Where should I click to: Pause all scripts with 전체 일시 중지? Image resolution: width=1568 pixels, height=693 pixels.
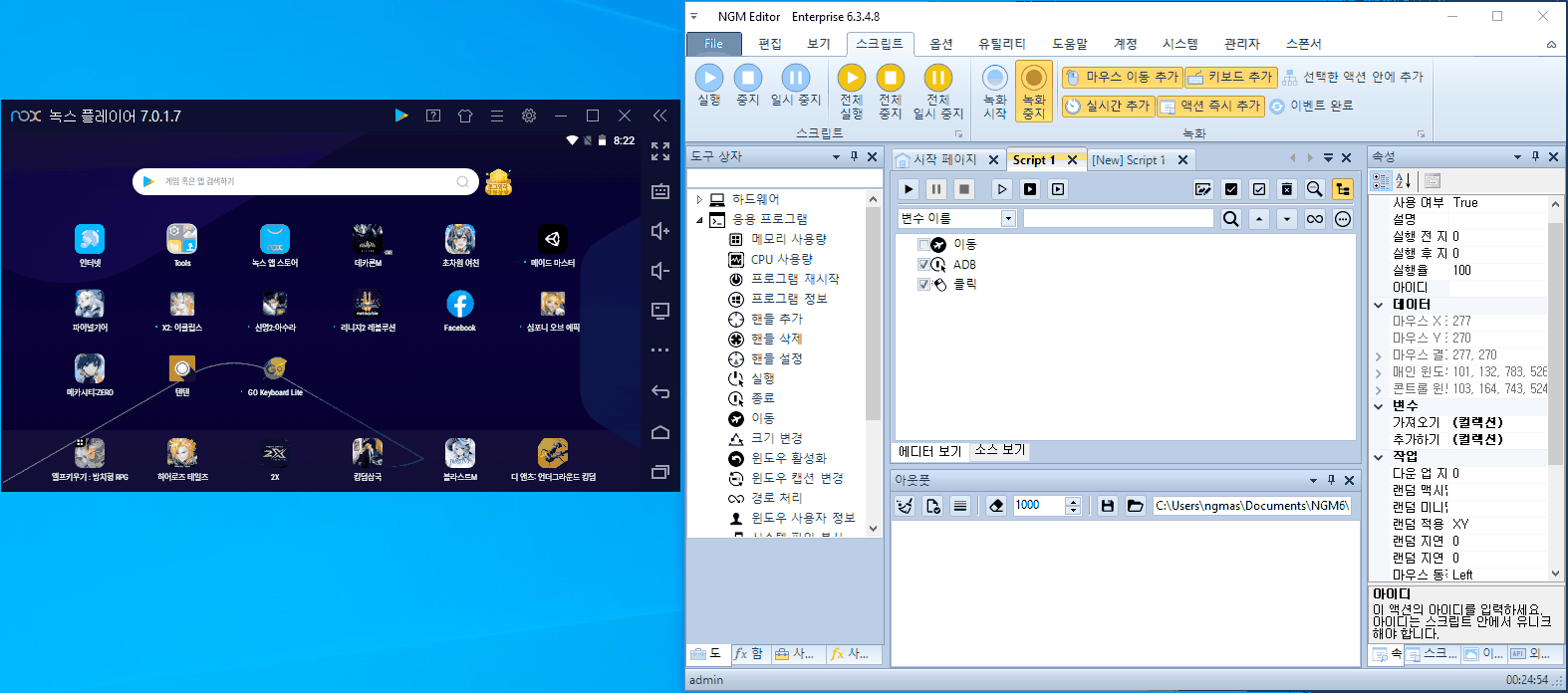click(938, 92)
